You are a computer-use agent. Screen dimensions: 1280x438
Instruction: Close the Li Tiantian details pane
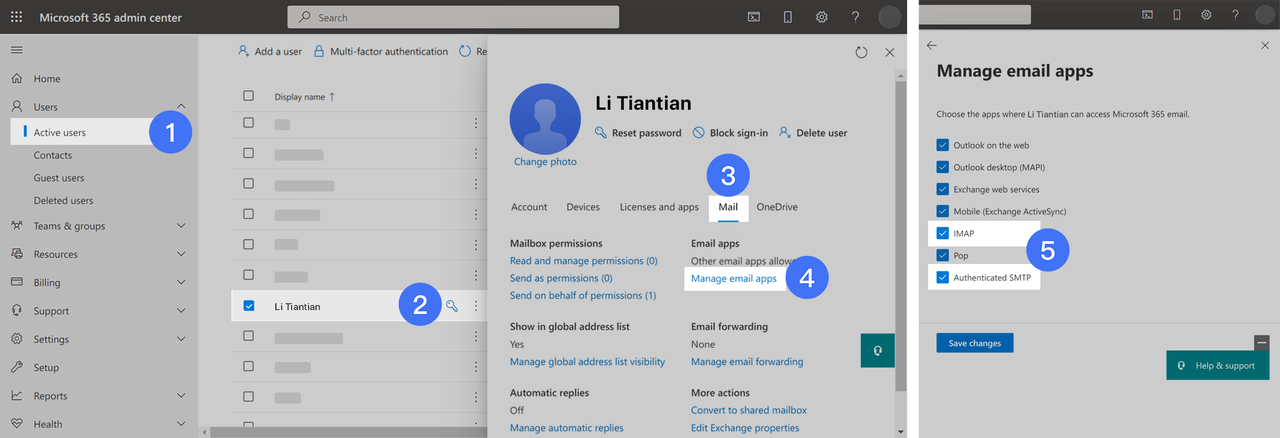(x=889, y=52)
